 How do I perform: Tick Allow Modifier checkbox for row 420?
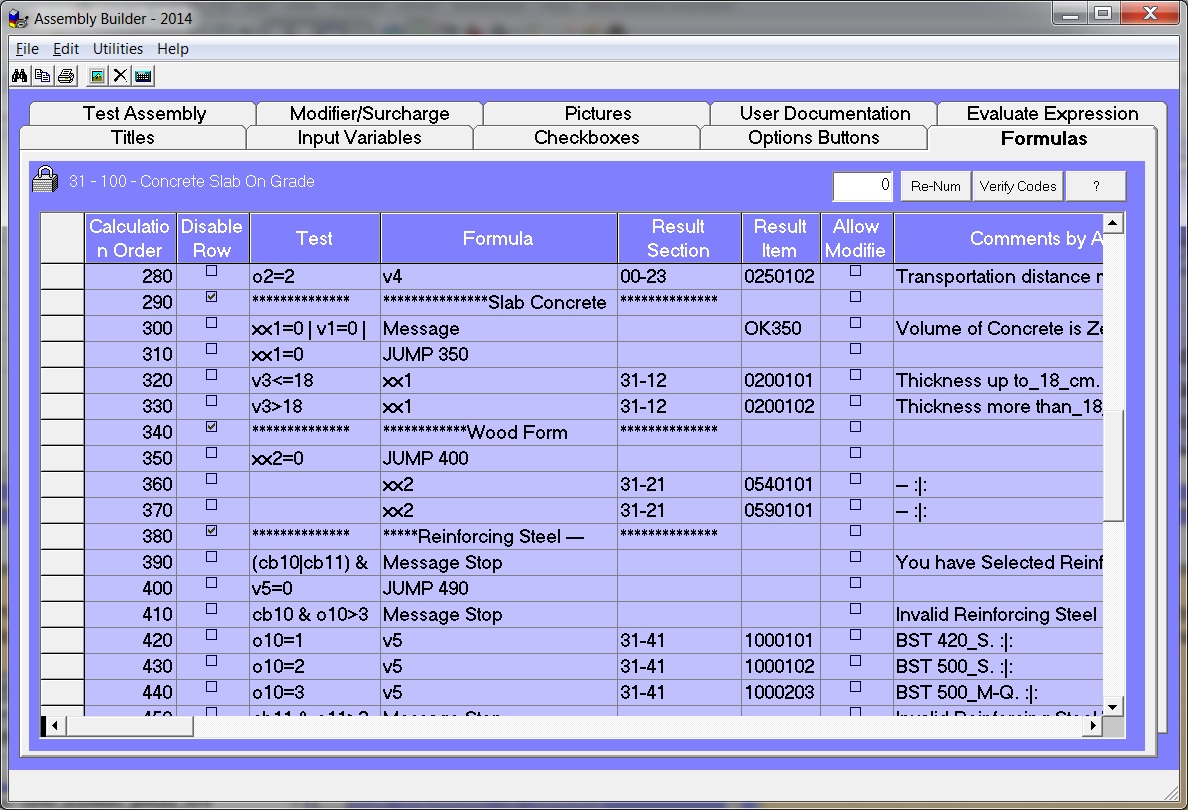(x=855, y=635)
